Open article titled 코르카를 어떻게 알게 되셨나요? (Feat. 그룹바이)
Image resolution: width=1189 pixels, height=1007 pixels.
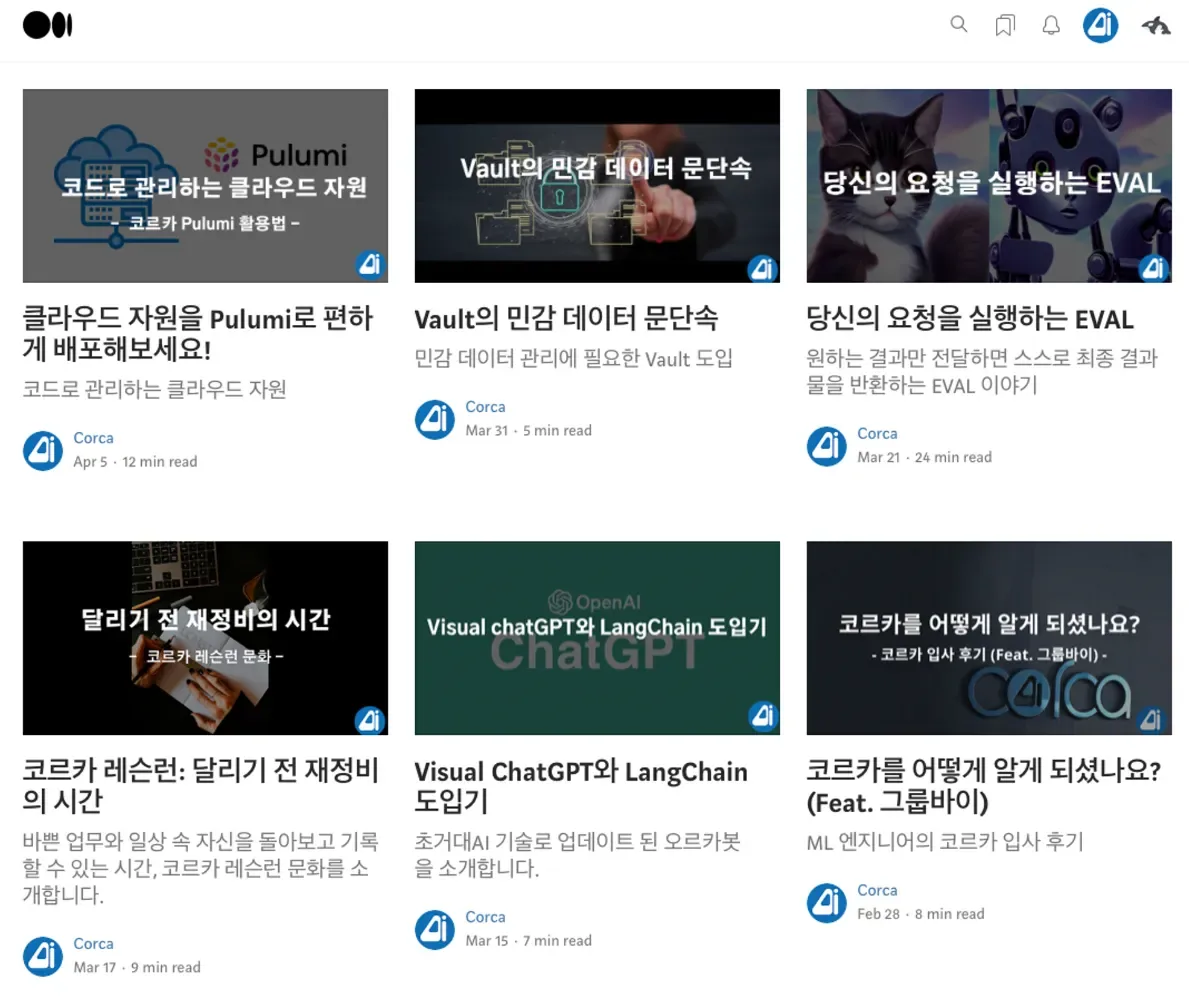(984, 786)
